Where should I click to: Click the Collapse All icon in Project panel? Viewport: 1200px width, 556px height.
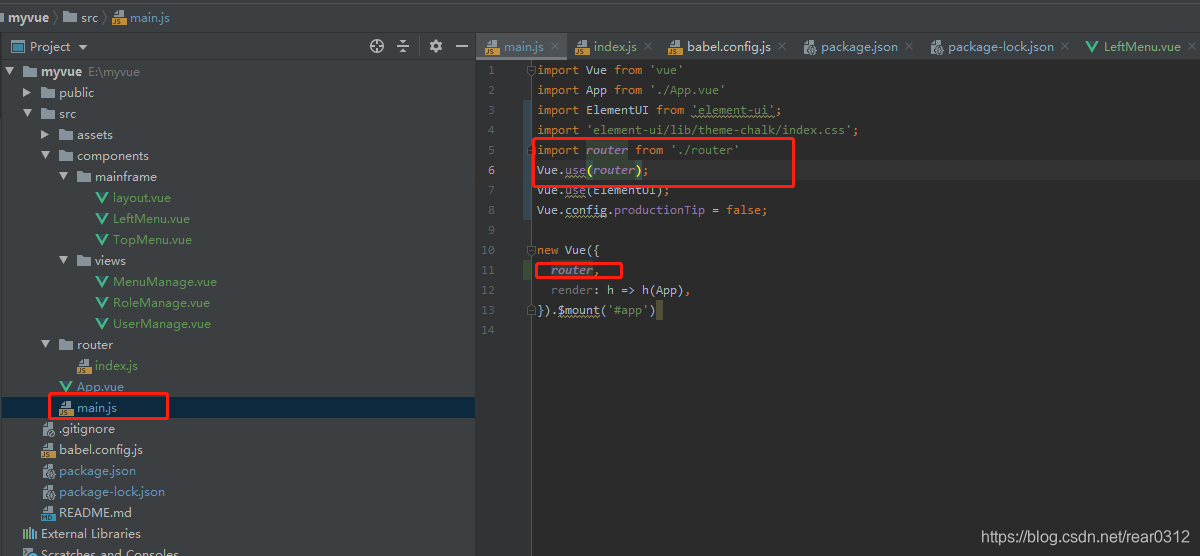point(403,46)
